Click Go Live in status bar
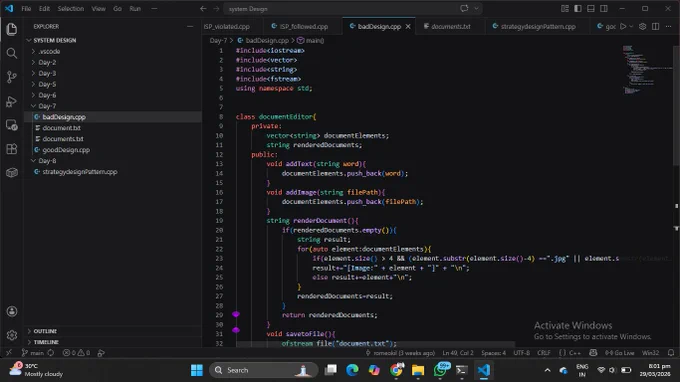 pos(619,353)
